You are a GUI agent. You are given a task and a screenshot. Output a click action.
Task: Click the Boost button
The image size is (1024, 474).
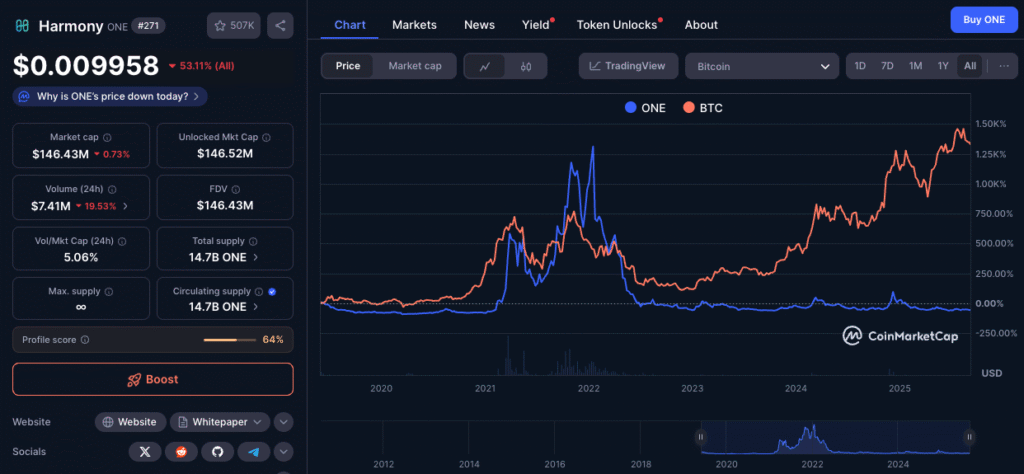coord(153,379)
